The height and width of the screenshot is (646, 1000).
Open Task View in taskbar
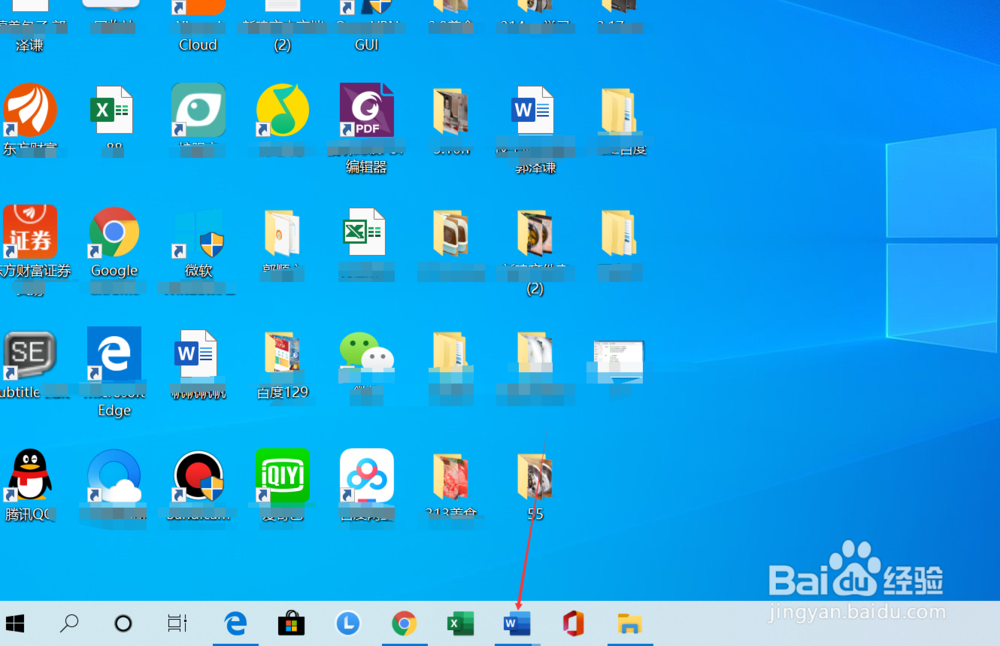click(x=177, y=623)
